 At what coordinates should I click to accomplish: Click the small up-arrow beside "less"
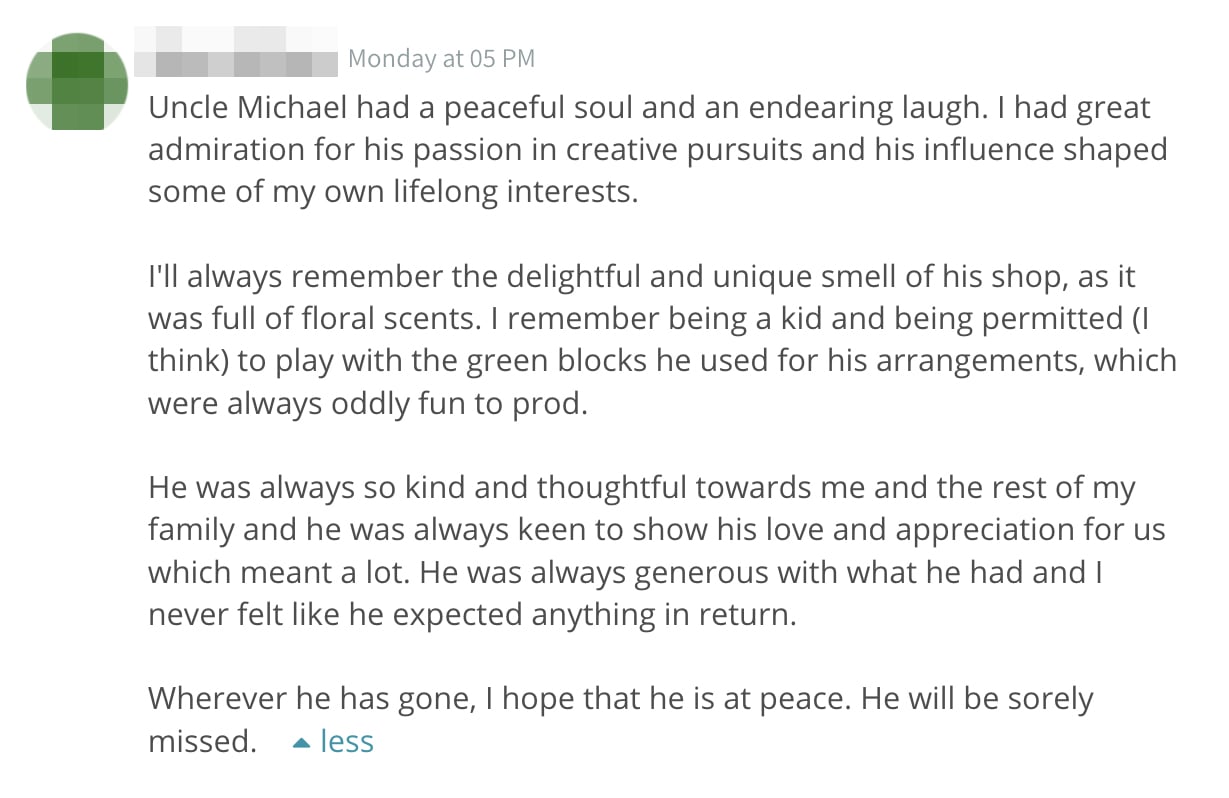(301, 743)
